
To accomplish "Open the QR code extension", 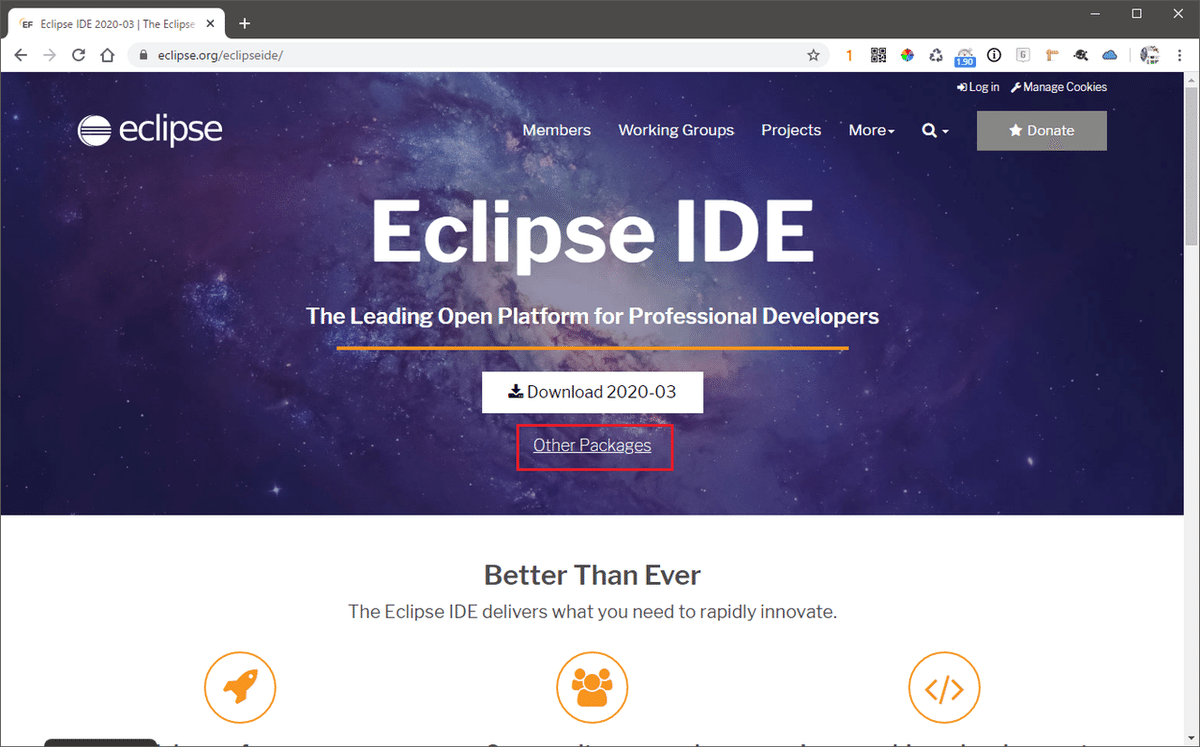I will click(878, 55).
